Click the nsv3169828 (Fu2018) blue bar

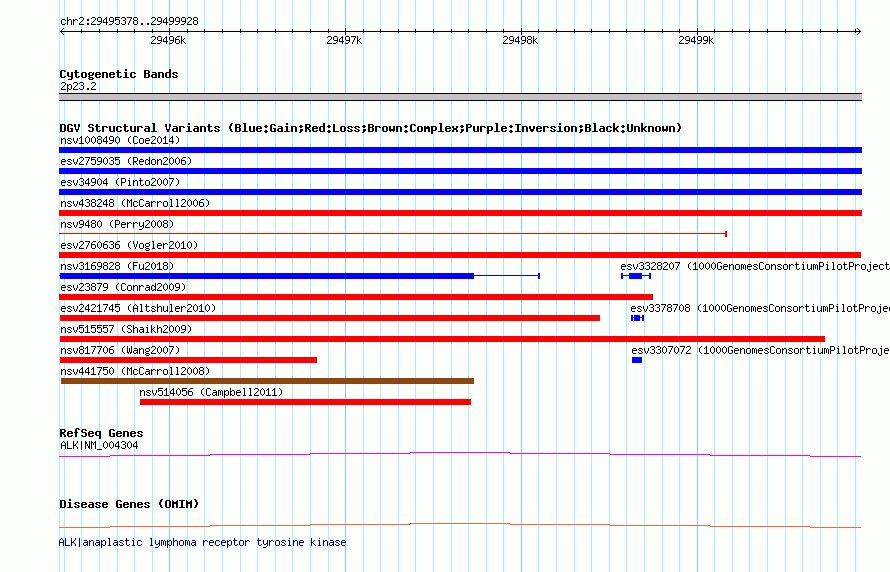pyautogui.click(x=299, y=276)
